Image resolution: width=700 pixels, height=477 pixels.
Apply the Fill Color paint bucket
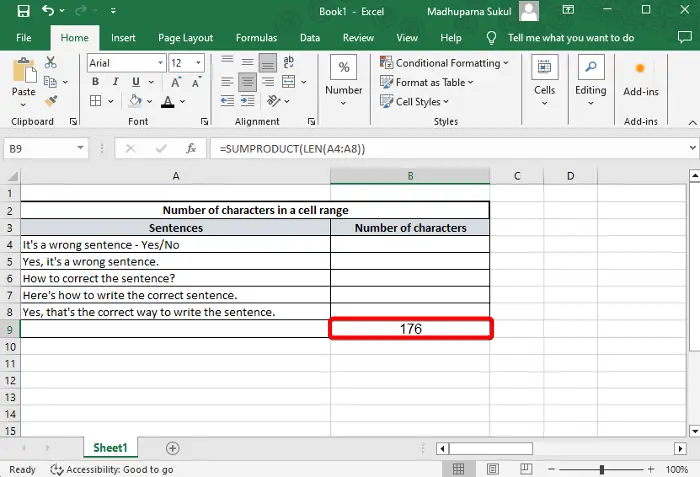(135, 101)
